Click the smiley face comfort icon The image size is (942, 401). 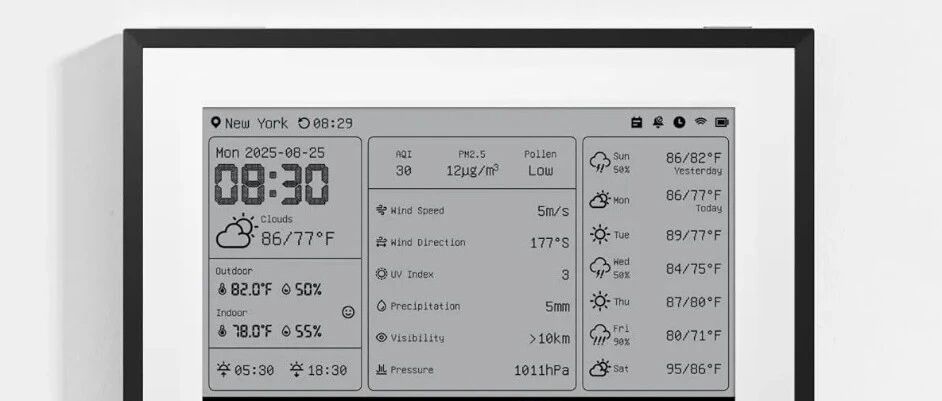click(x=348, y=312)
